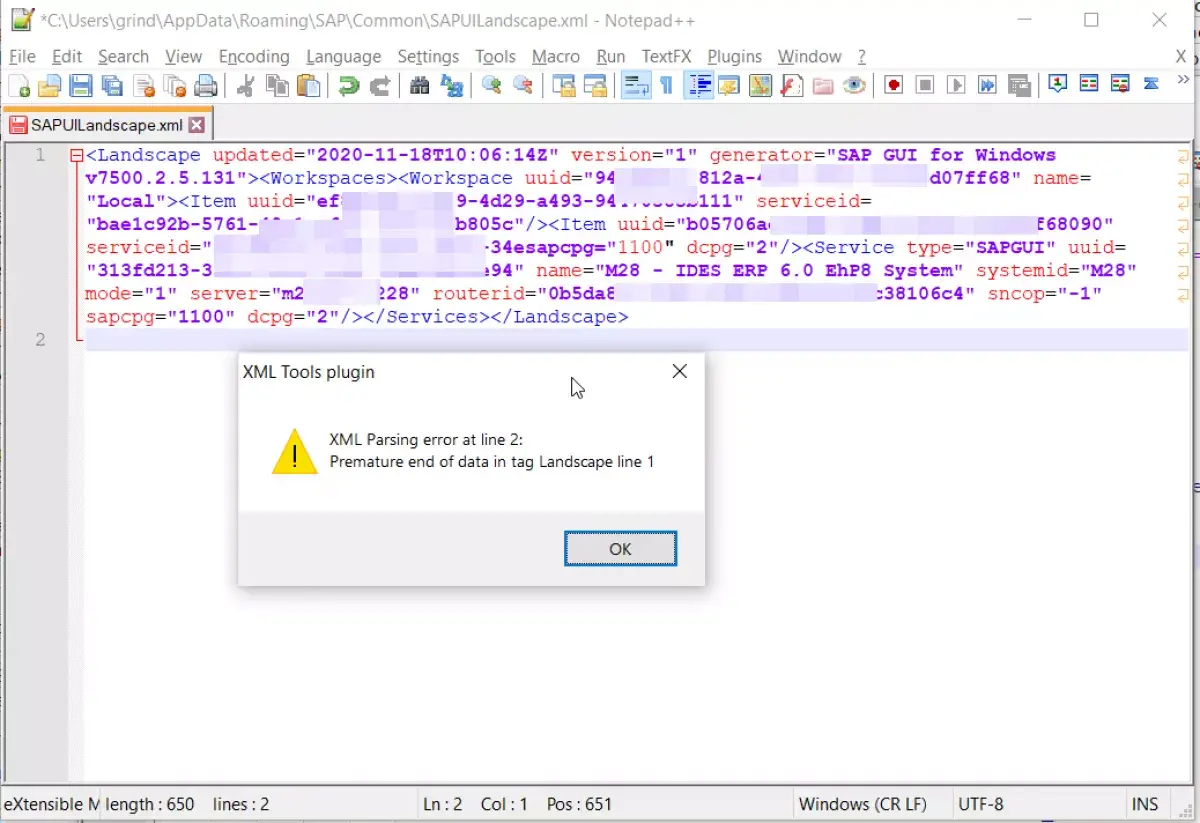The height and width of the screenshot is (823, 1200).
Task: Click the green Undo arrow
Action: click(x=348, y=86)
